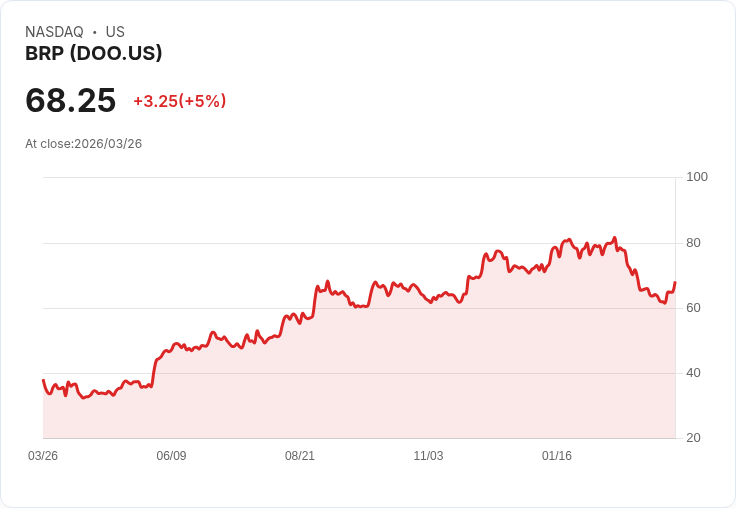Select the 60 y-axis label

(693, 307)
